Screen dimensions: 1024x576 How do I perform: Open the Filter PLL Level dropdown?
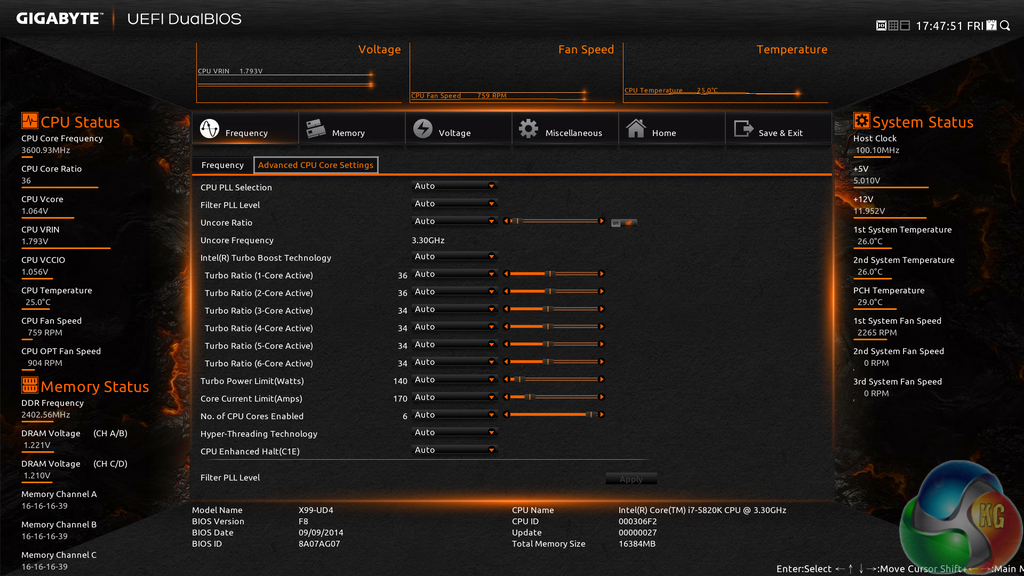[454, 204]
